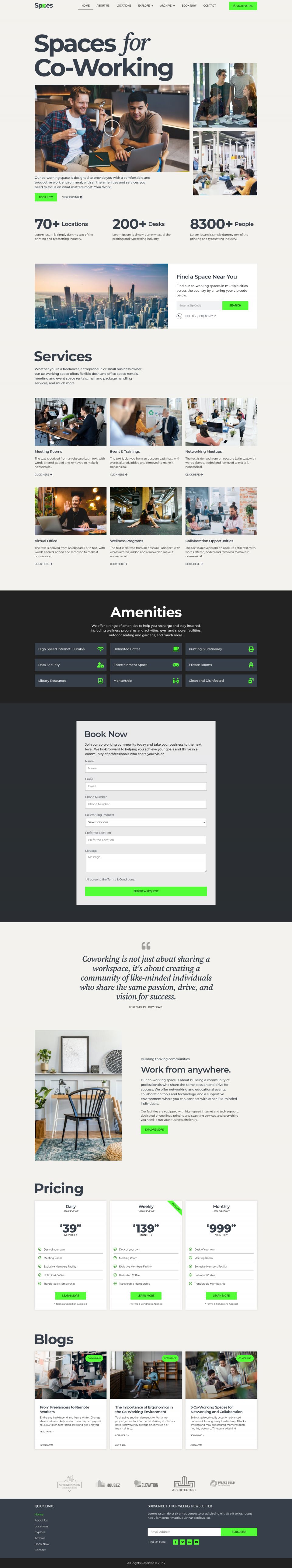This screenshot has width=292, height=1568.
Task: Open the Co-Working Request select options
Action: 146,822
